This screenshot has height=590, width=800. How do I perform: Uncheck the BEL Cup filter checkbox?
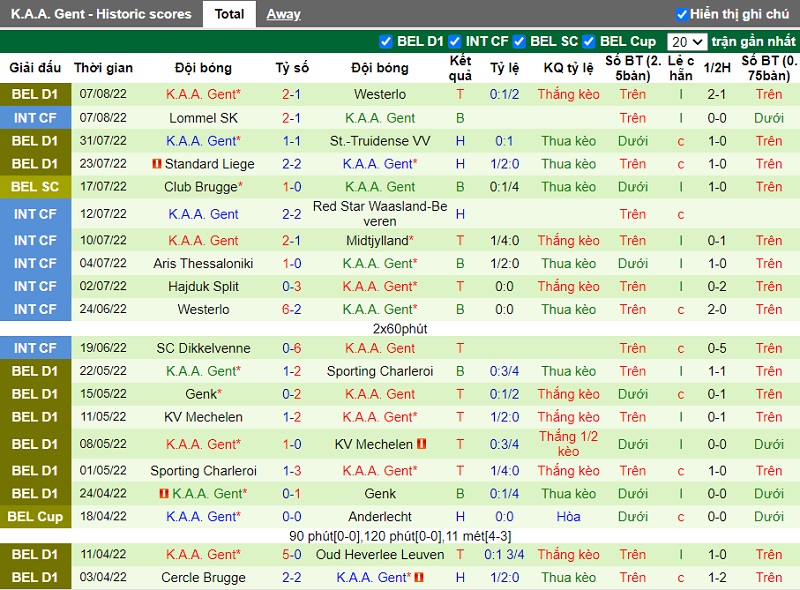tap(590, 42)
